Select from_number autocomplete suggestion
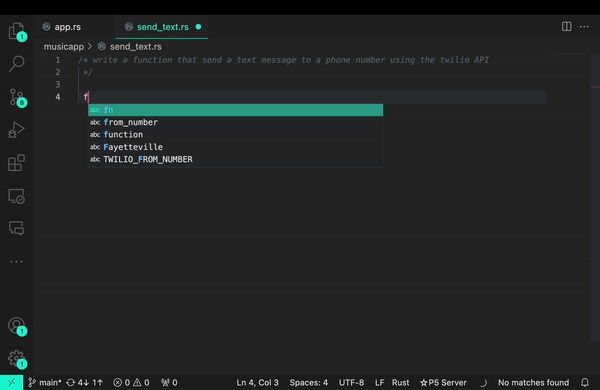Screen dimensions: 600x390 (235, 122)
